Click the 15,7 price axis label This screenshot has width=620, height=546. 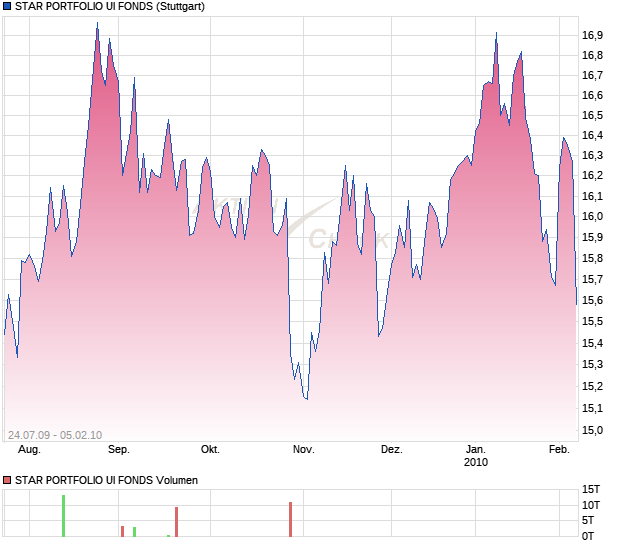[x=592, y=280]
